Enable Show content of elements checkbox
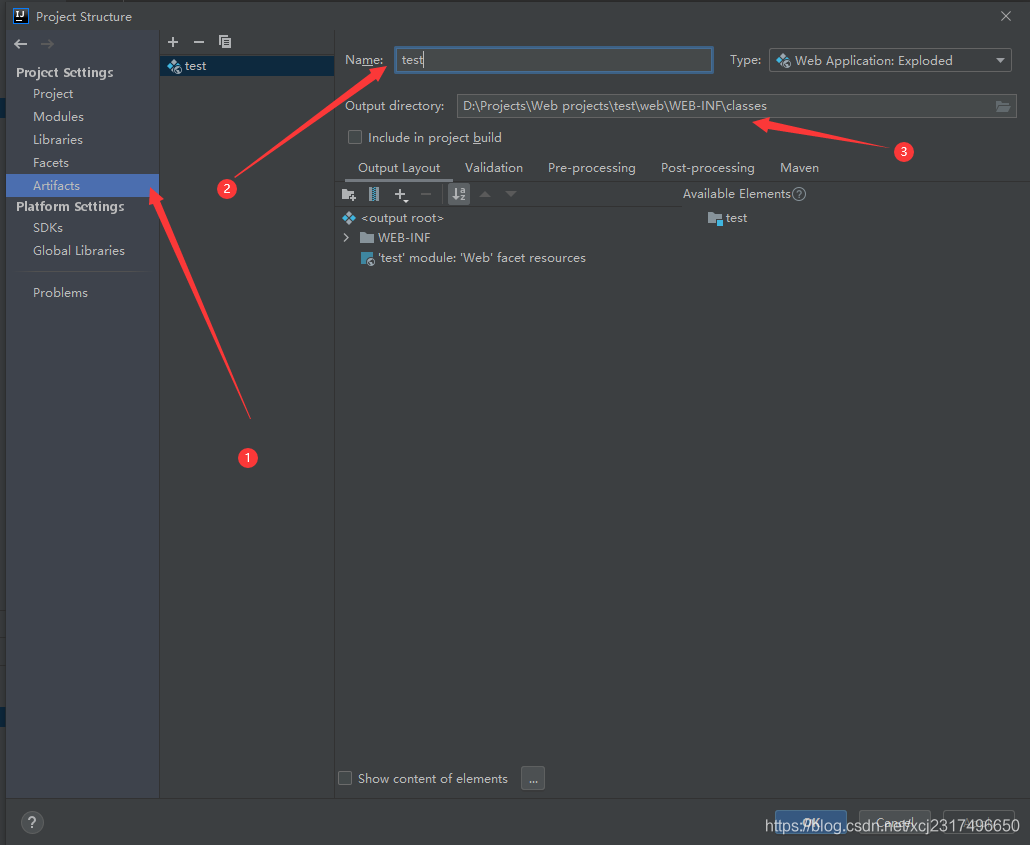This screenshot has height=845, width=1030. point(346,779)
